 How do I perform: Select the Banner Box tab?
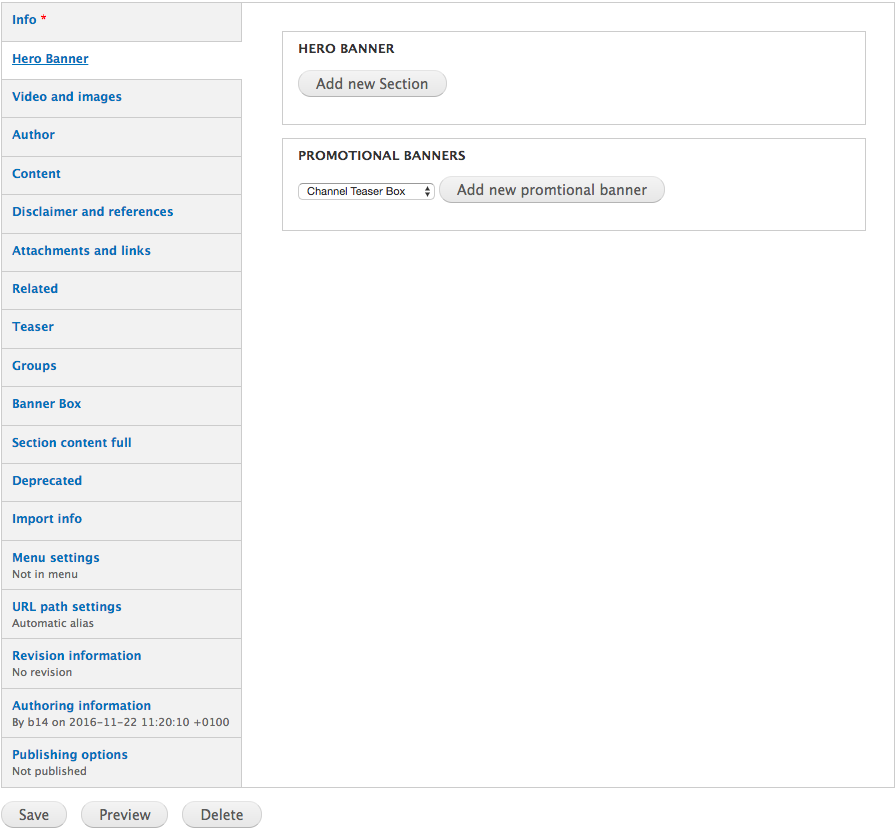47,404
